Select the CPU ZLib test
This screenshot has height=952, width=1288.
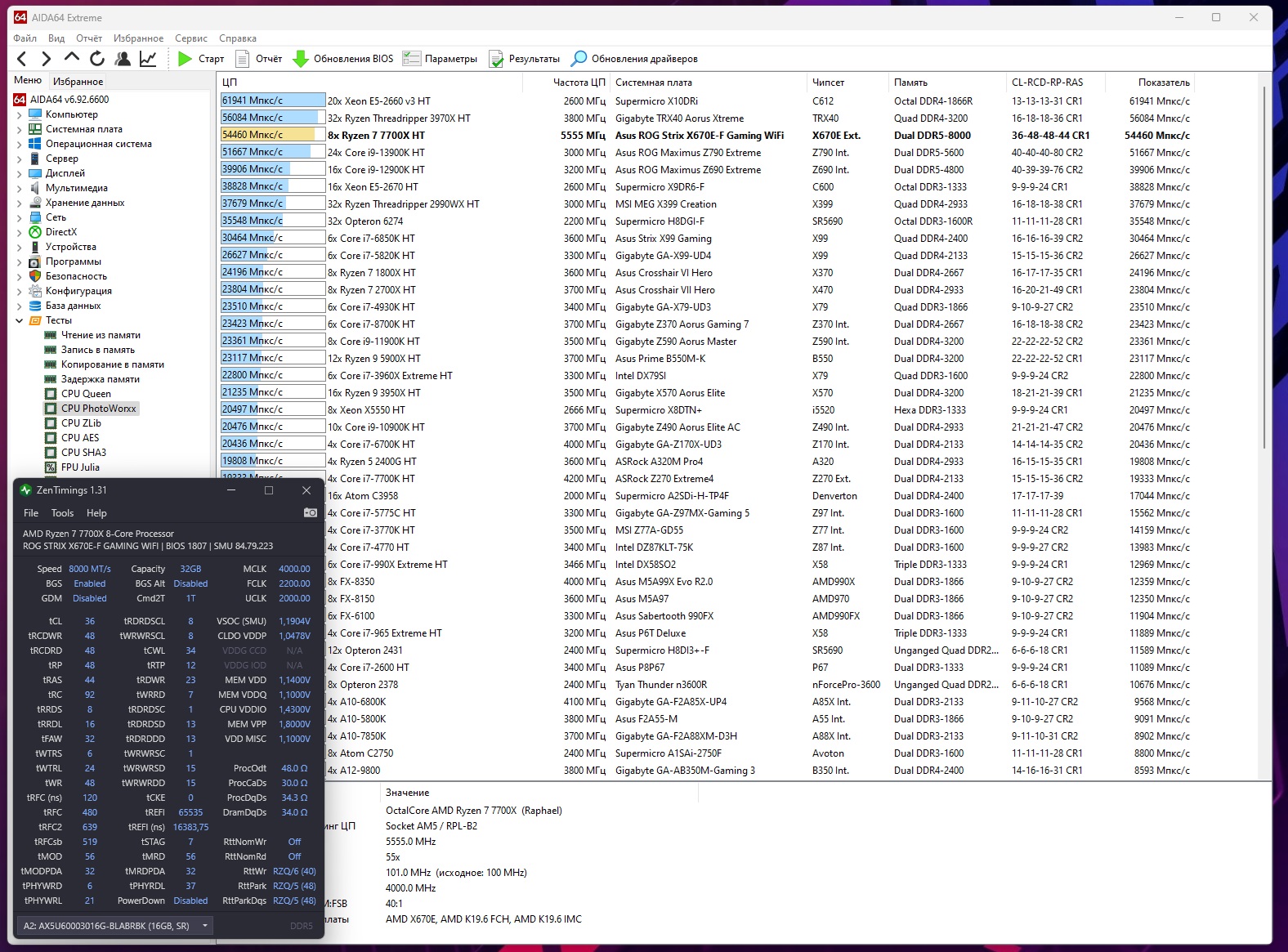(81, 423)
